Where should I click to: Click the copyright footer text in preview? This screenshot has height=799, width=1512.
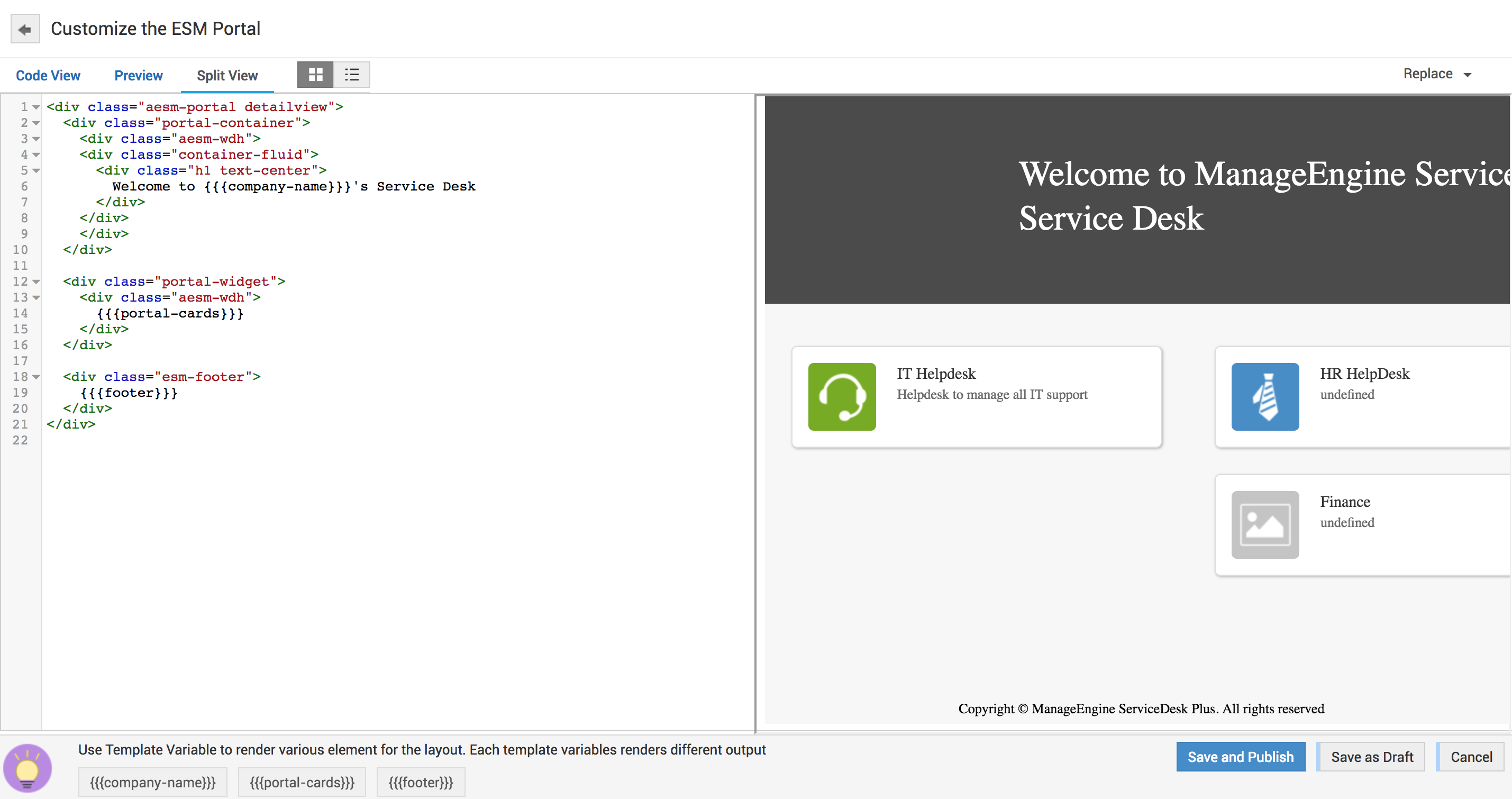point(1141,709)
